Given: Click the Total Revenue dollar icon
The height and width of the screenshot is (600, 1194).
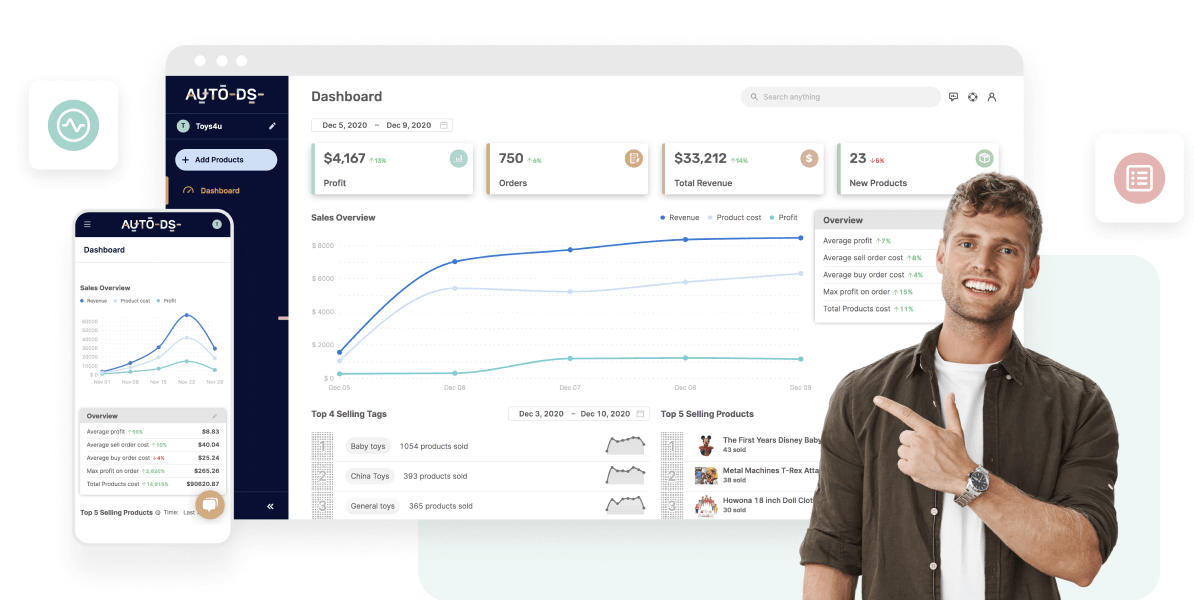Looking at the screenshot, I should click(x=809, y=158).
